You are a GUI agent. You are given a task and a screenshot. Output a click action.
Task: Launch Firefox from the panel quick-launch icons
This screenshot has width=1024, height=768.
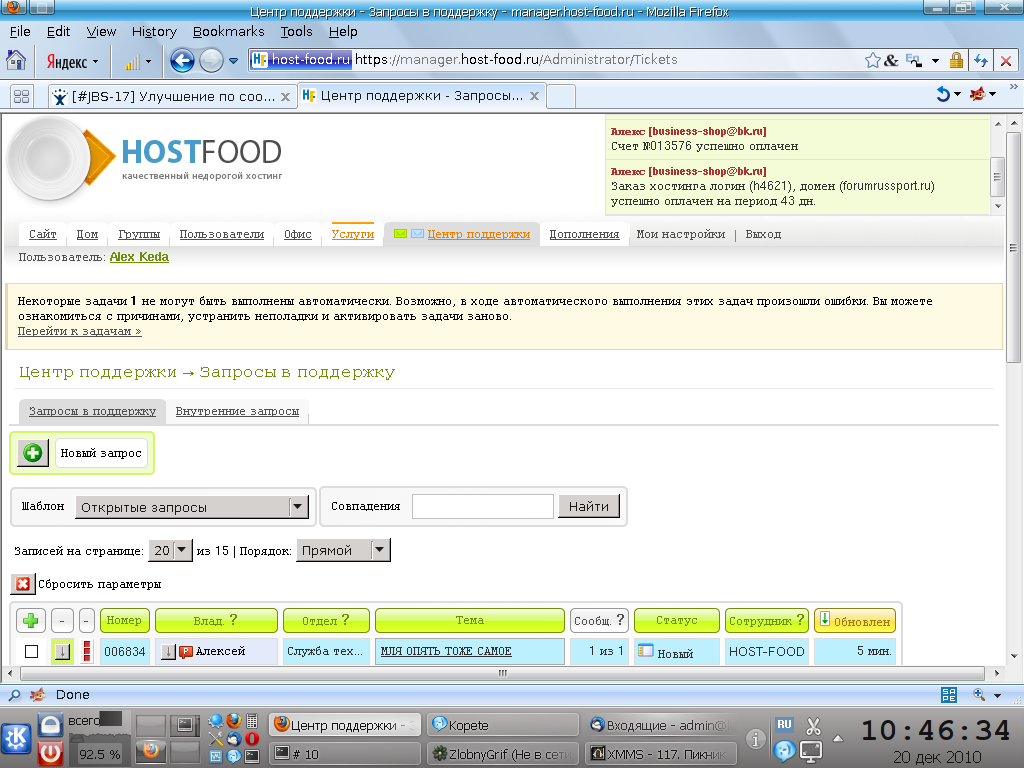[234, 721]
